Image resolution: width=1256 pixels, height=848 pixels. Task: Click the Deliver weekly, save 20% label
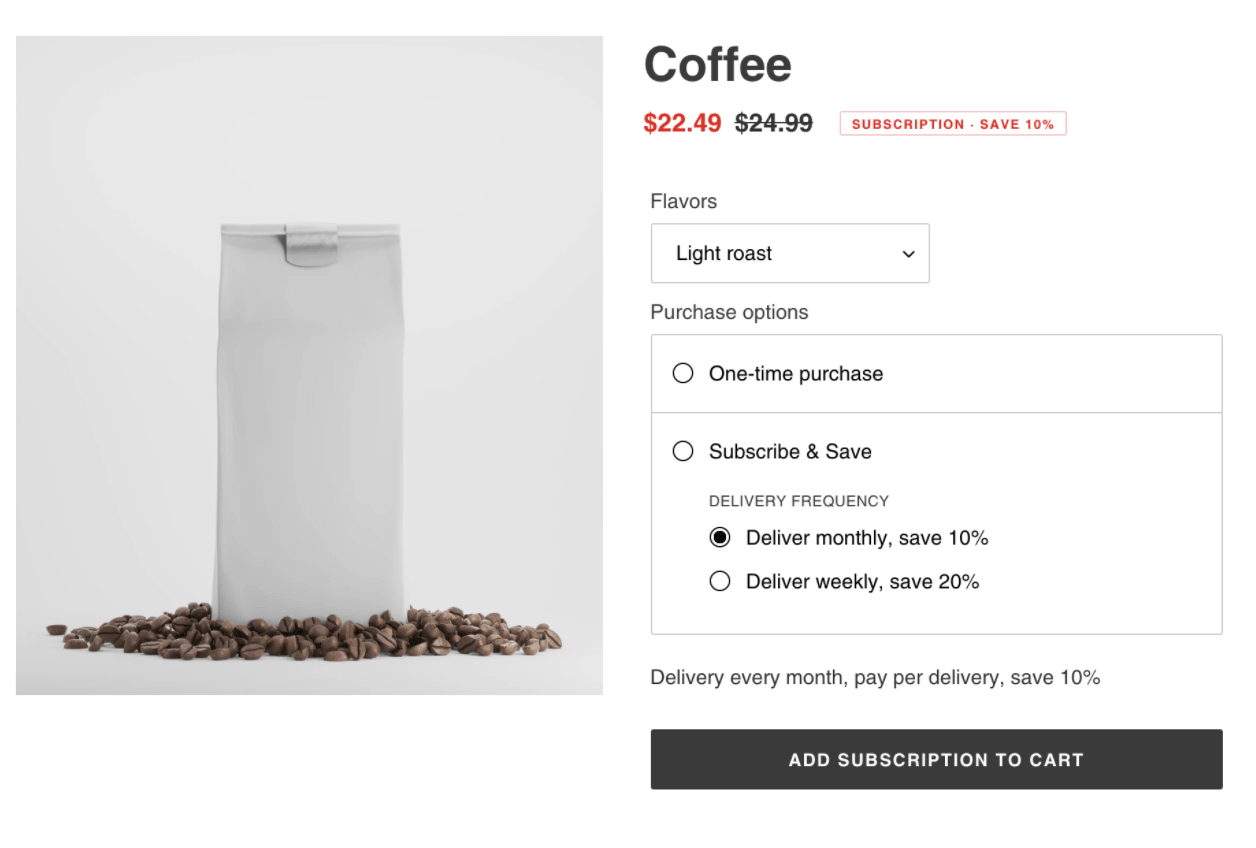(x=862, y=581)
